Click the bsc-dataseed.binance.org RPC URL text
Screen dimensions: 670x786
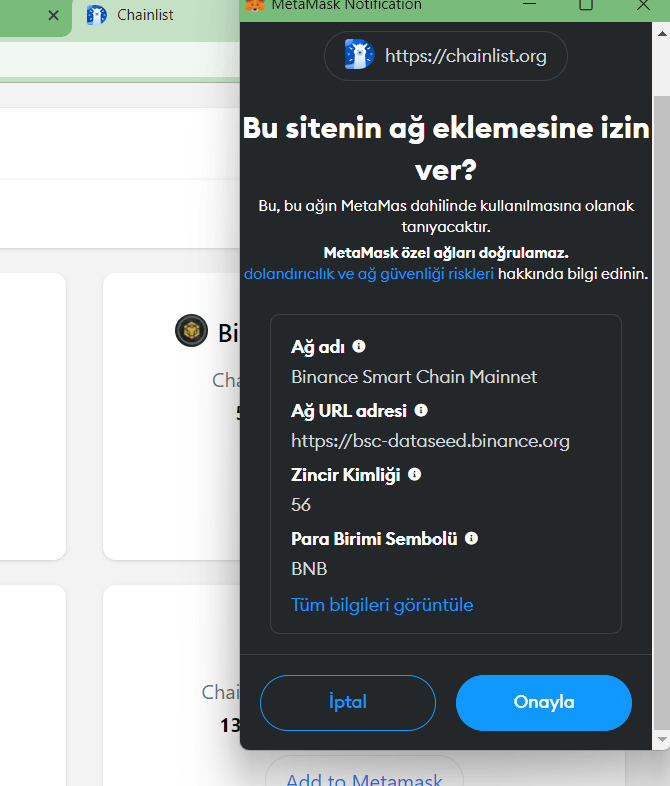click(x=430, y=440)
